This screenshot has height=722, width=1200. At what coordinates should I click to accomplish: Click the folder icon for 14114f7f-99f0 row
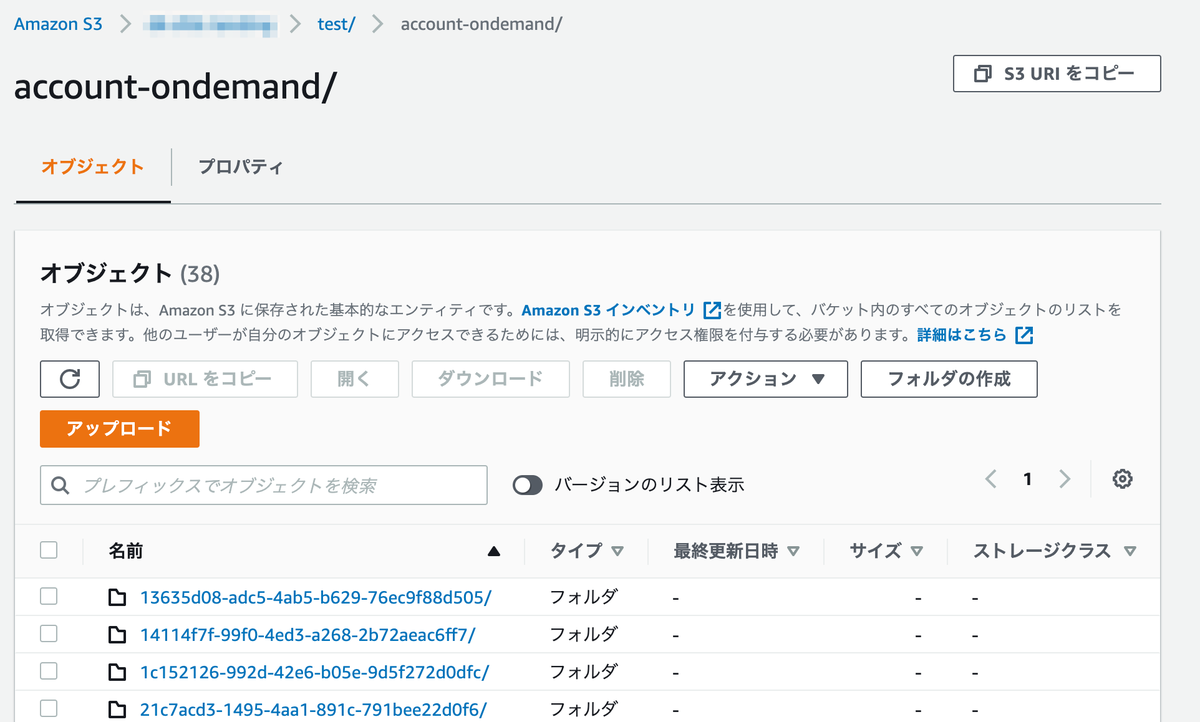[x=118, y=635]
